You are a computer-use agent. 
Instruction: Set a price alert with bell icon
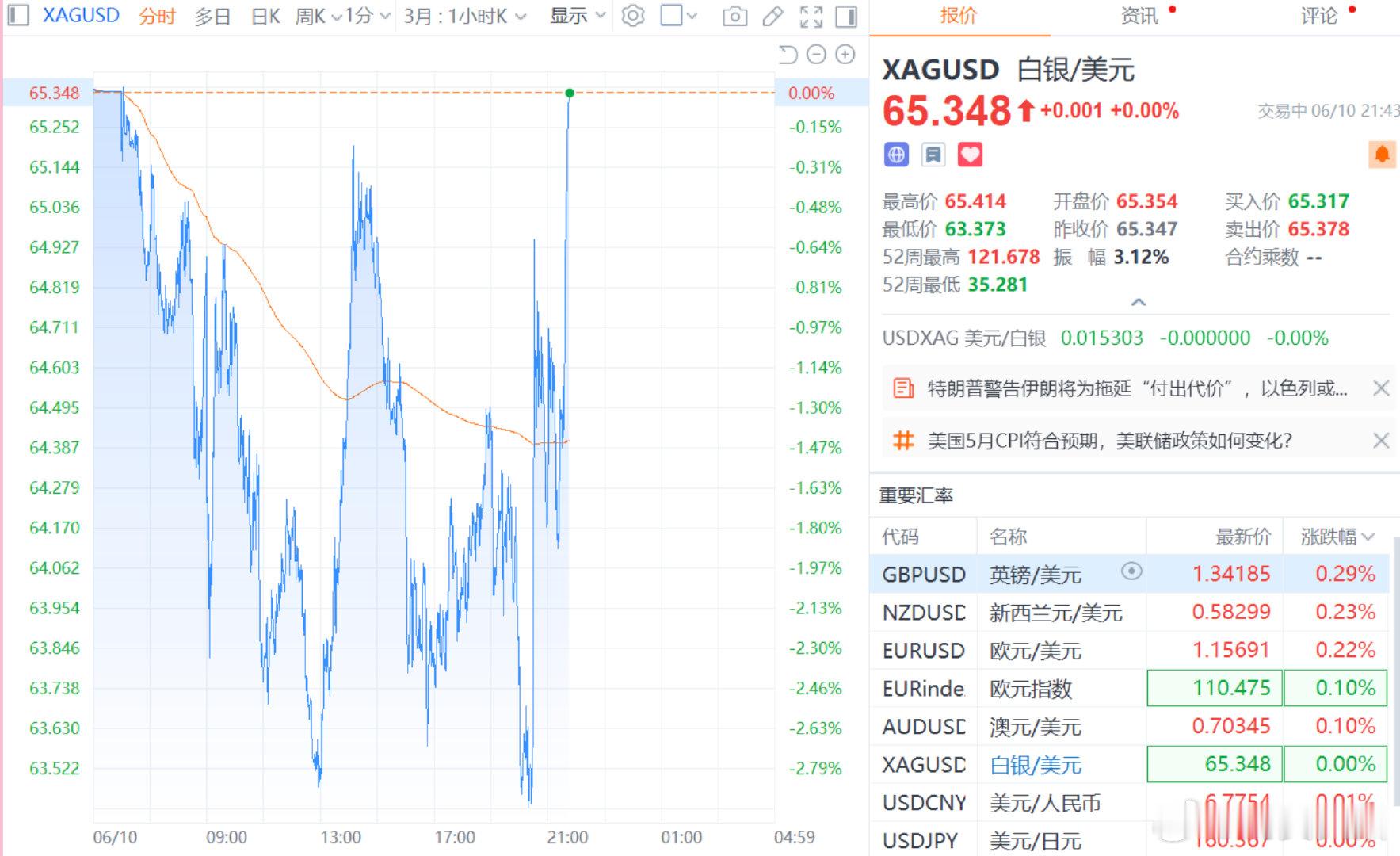click(1382, 155)
